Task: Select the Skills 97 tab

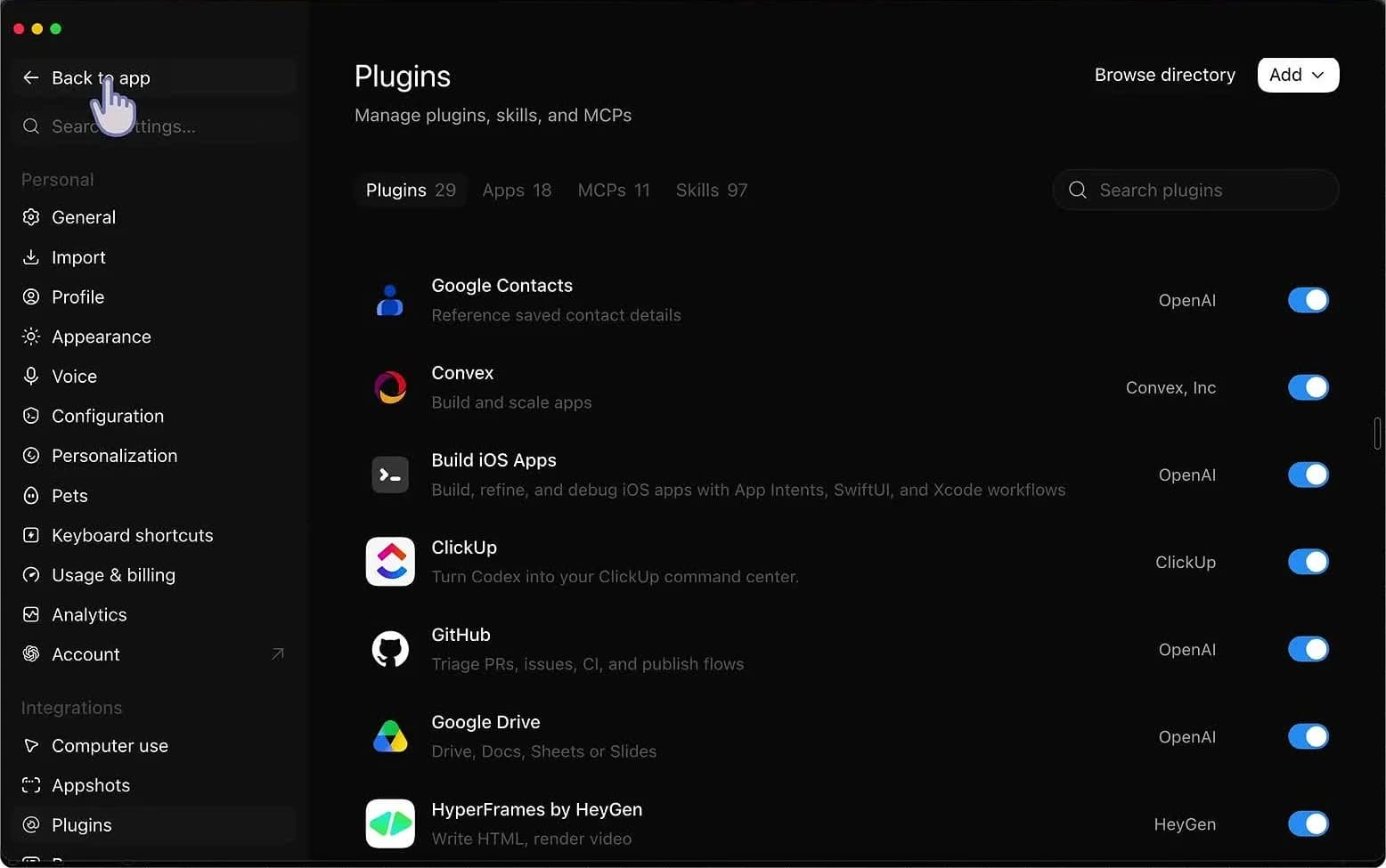Action: [712, 190]
